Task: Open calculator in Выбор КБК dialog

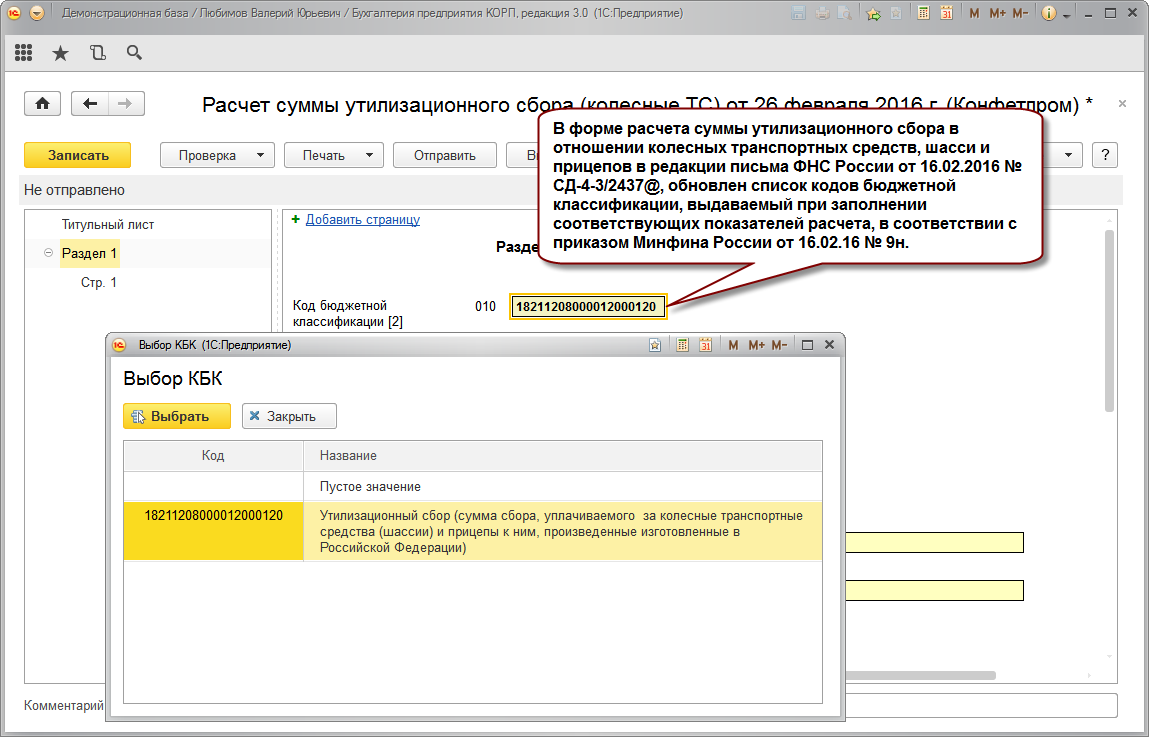Action: click(683, 345)
